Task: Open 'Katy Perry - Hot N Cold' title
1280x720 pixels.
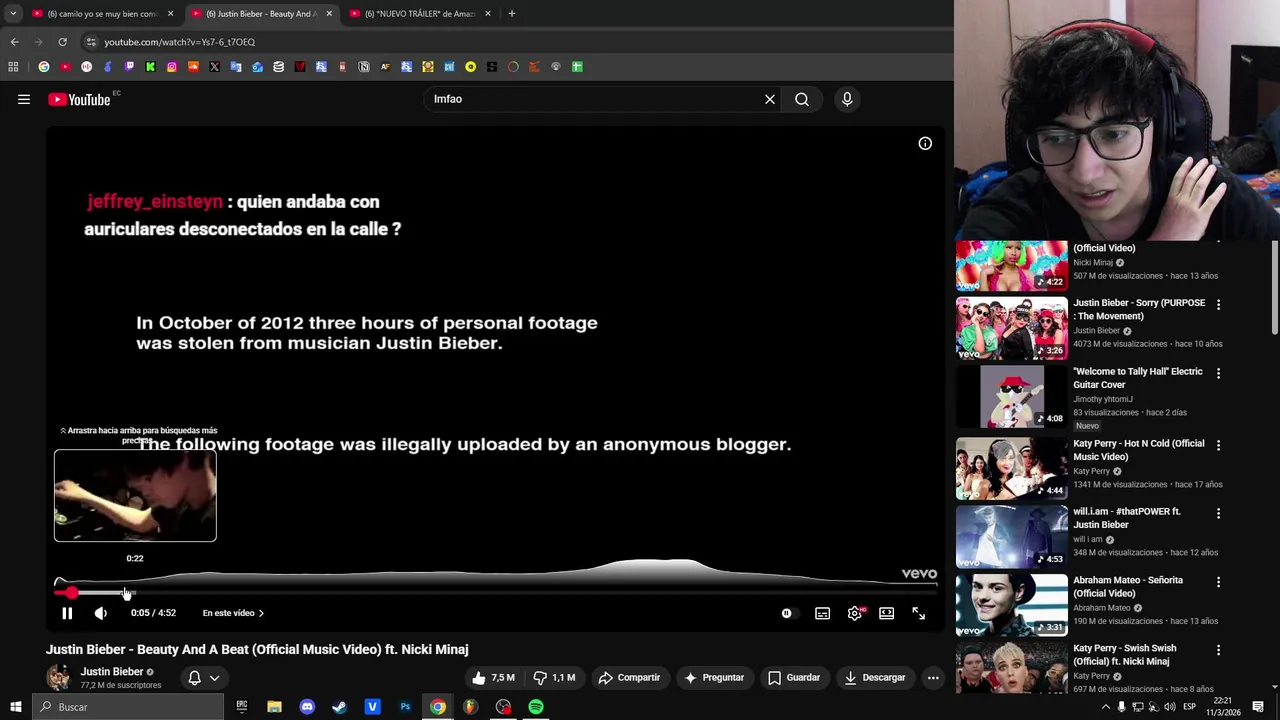Action: click(x=1138, y=450)
